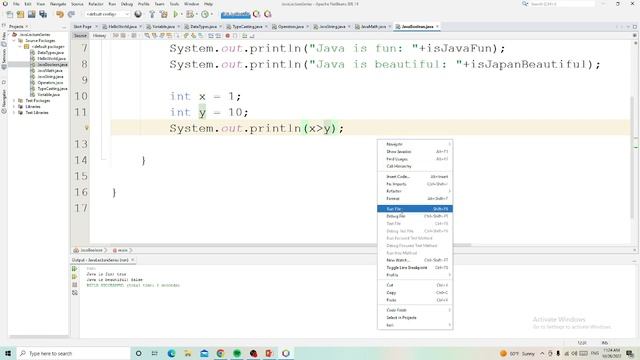The height and width of the screenshot is (360, 640).
Task: Click the green Run Project arrow
Action: [176, 14]
